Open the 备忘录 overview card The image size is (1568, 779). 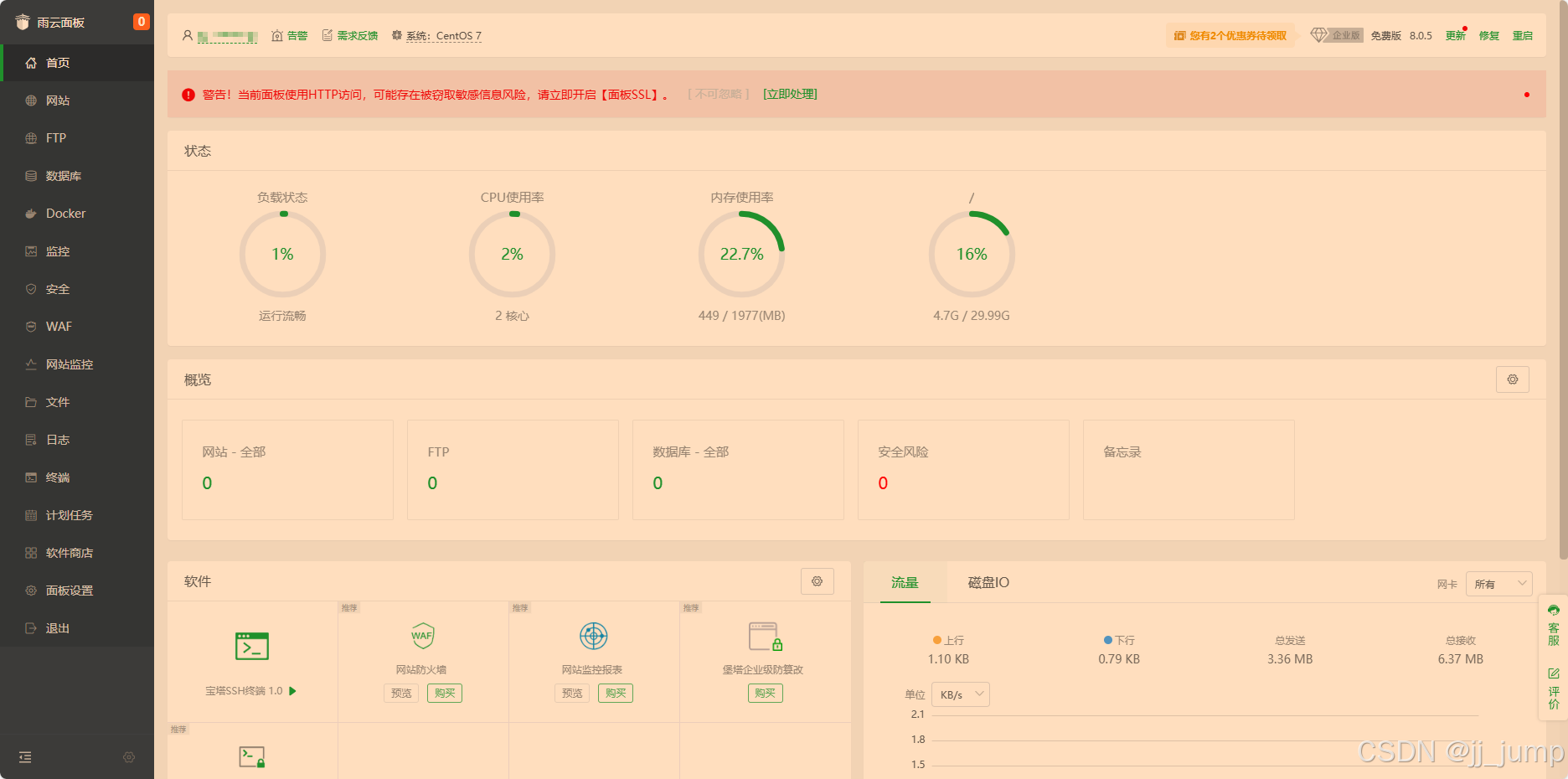1189,470
